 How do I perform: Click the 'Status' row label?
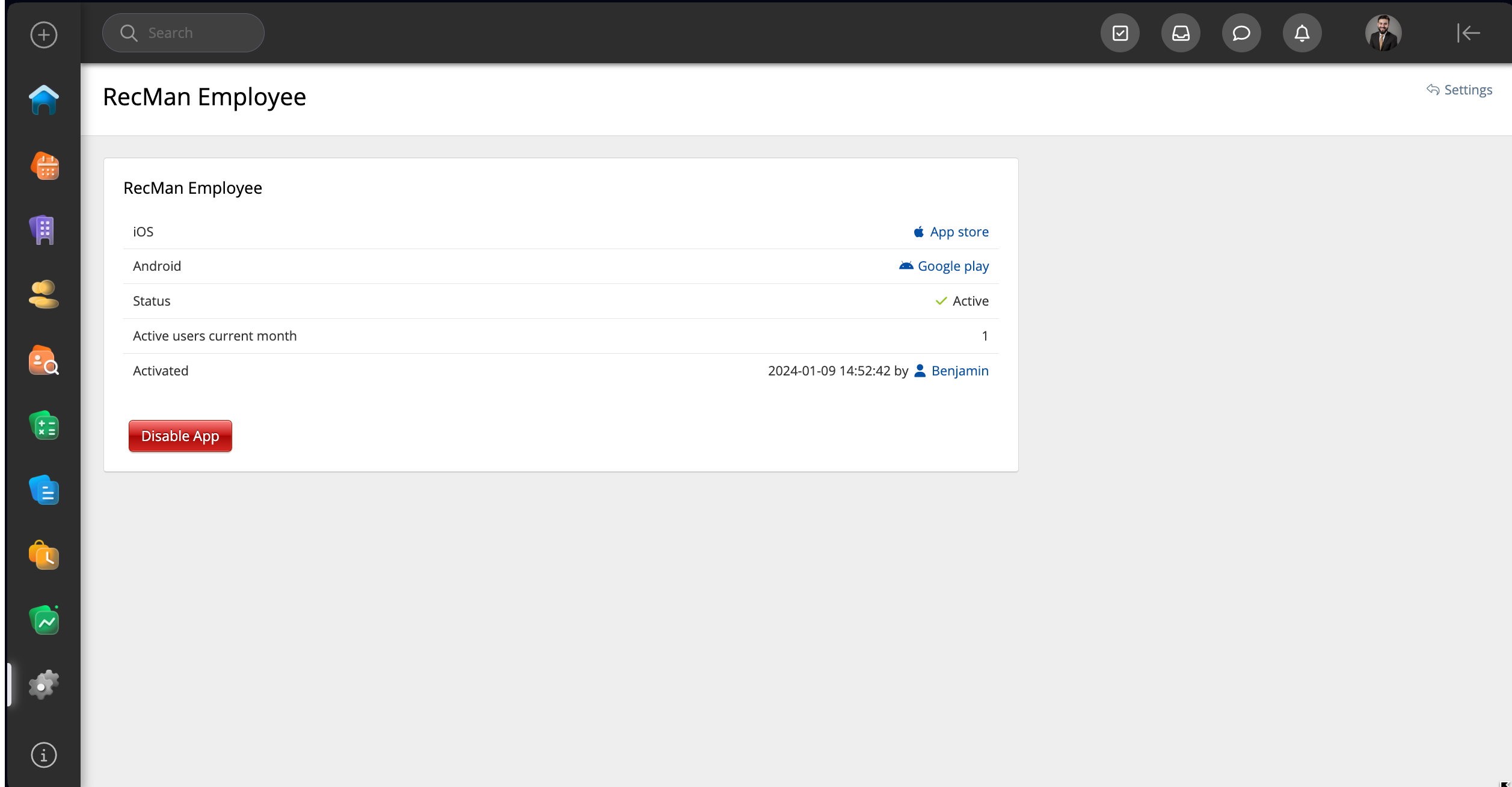tap(152, 301)
